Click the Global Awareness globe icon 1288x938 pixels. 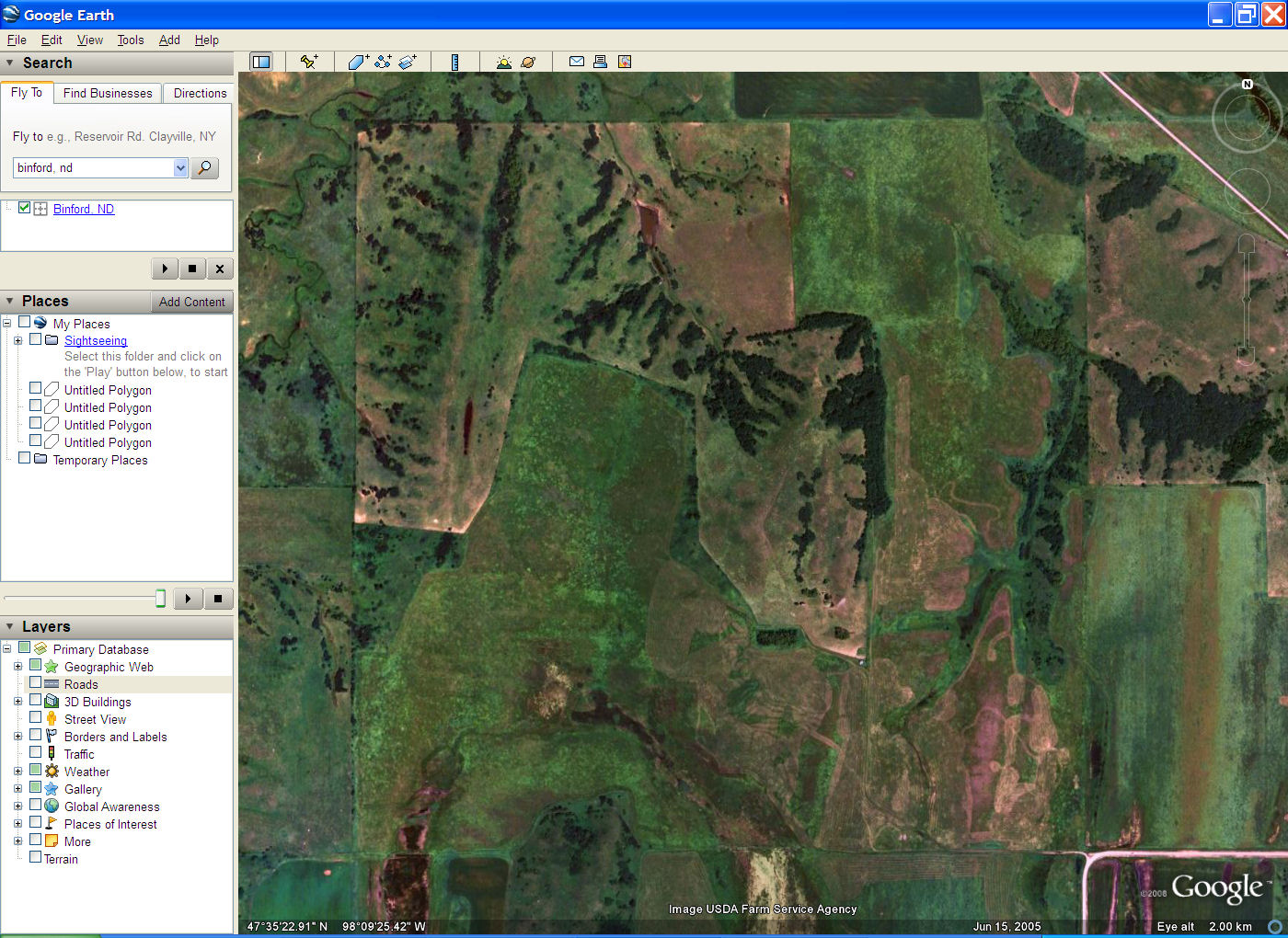(x=52, y=806)
